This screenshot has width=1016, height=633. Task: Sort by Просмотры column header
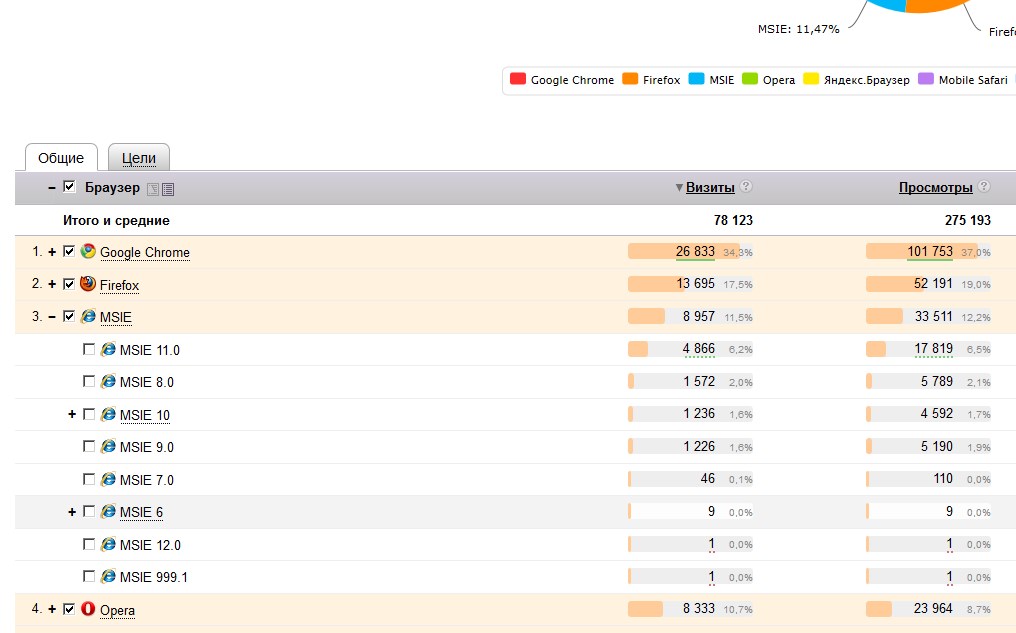click(x=936, y=187)
